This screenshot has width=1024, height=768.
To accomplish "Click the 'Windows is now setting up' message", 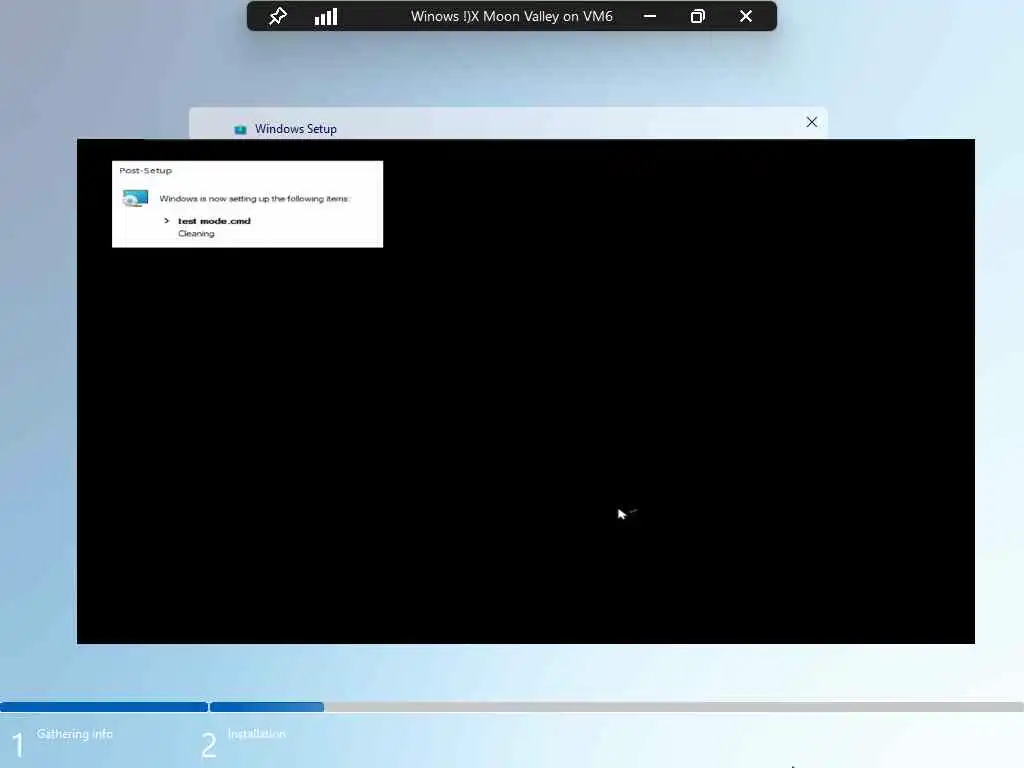I will [x=255, y=199].
